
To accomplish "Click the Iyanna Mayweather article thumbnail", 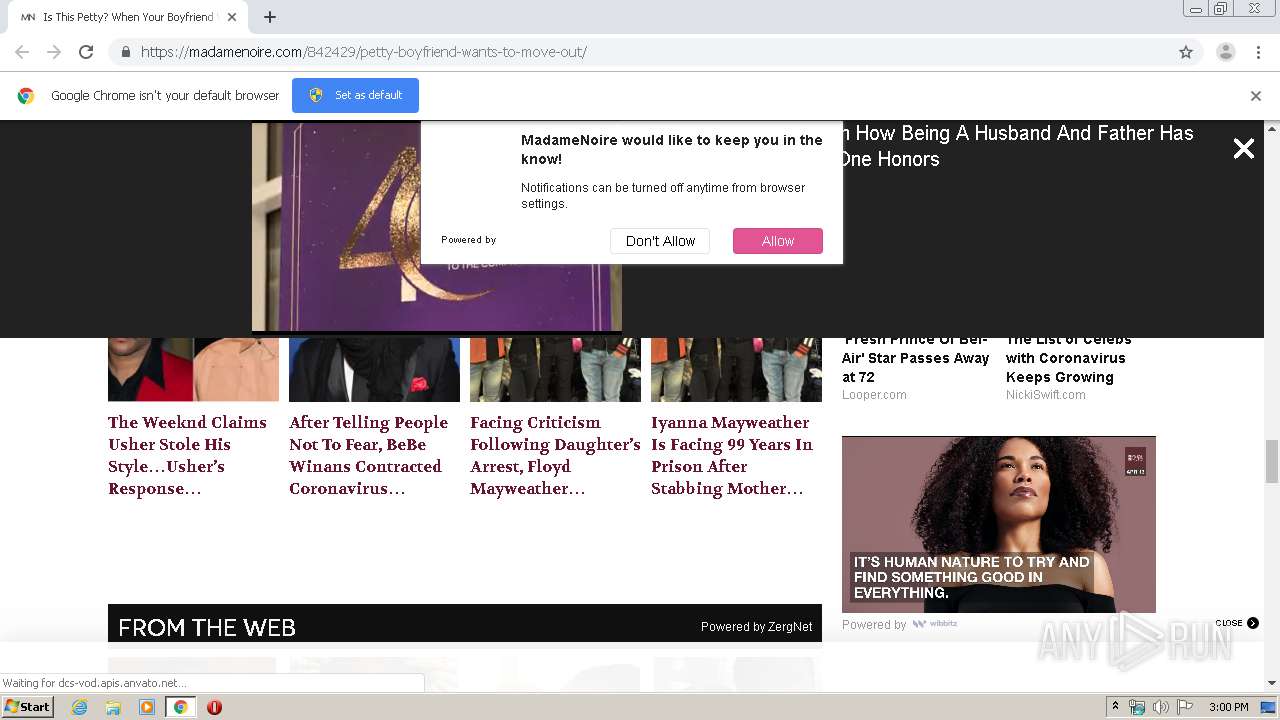I will pyautogui.click(x=736, y=369).
